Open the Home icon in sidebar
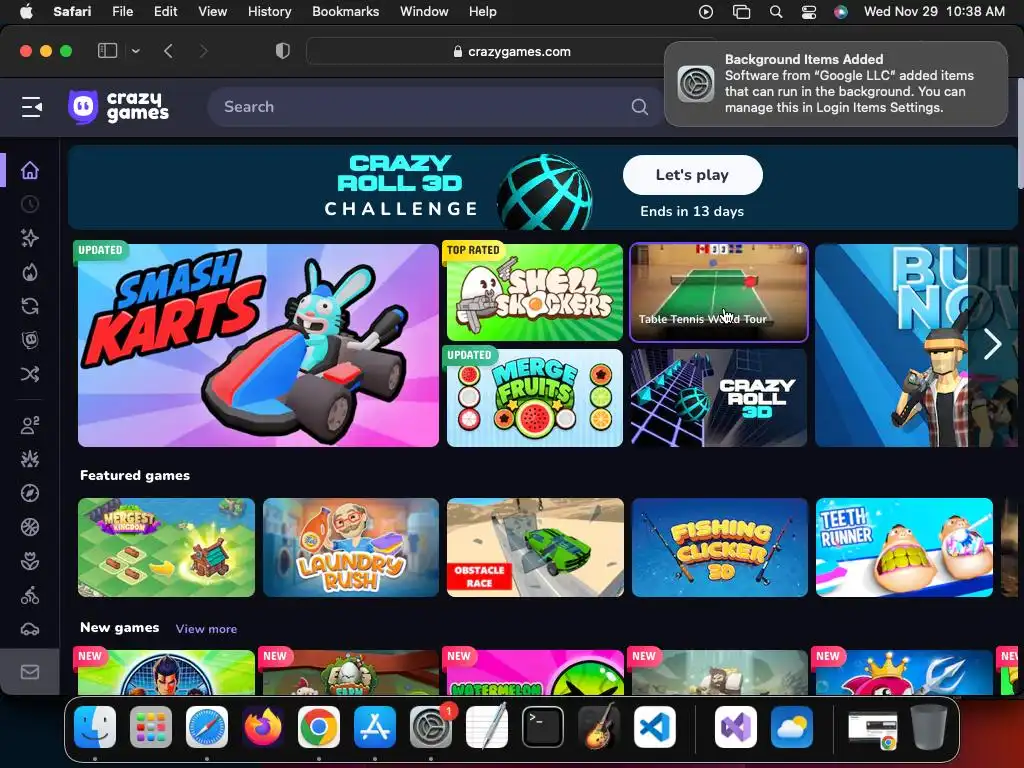 coord(30,170)
